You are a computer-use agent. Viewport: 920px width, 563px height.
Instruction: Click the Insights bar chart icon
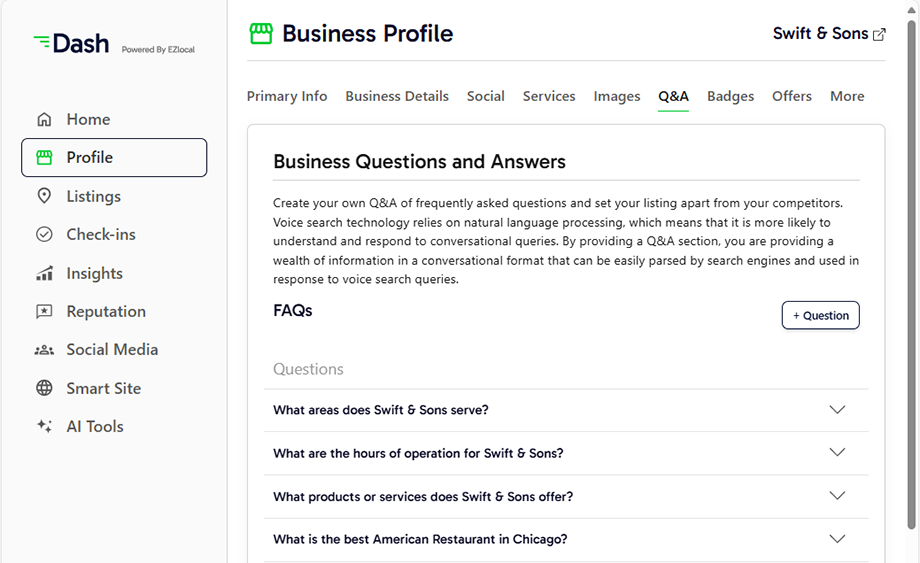[44, 273]
